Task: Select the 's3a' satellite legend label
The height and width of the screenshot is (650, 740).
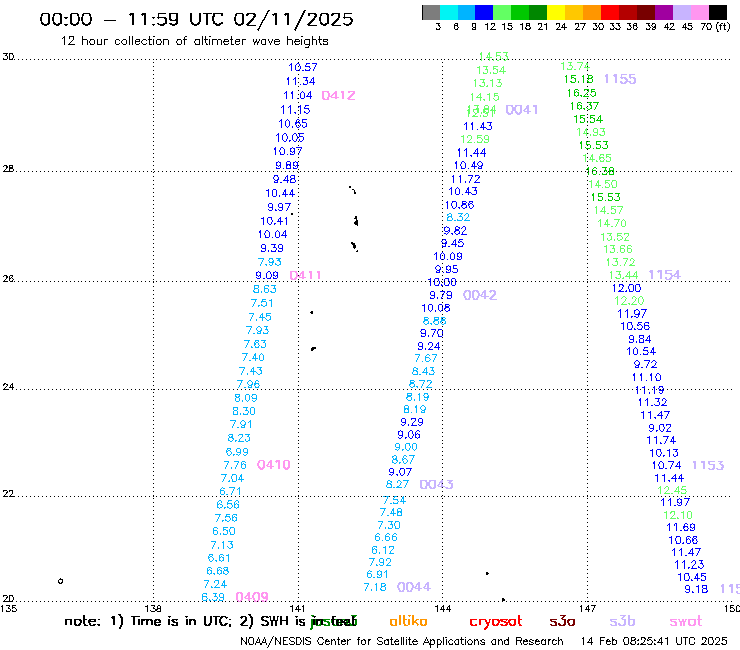Action: click(x=562, y=621)
